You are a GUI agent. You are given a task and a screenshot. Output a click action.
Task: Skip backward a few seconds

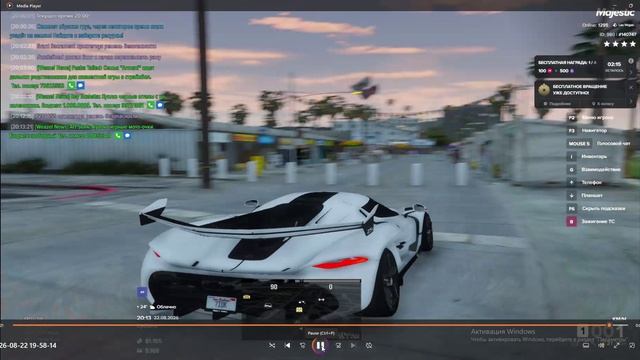pos(302,345)
